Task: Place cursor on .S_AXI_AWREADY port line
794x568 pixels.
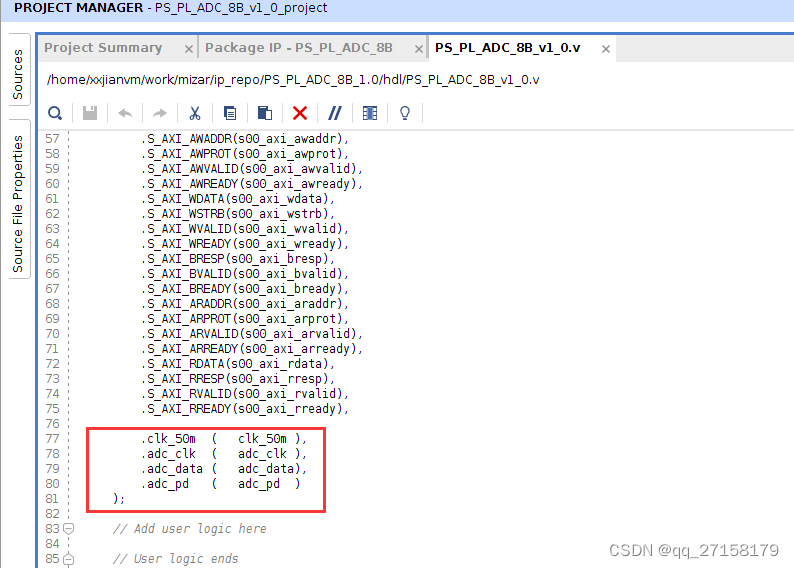Action: [x=252, y=184]
